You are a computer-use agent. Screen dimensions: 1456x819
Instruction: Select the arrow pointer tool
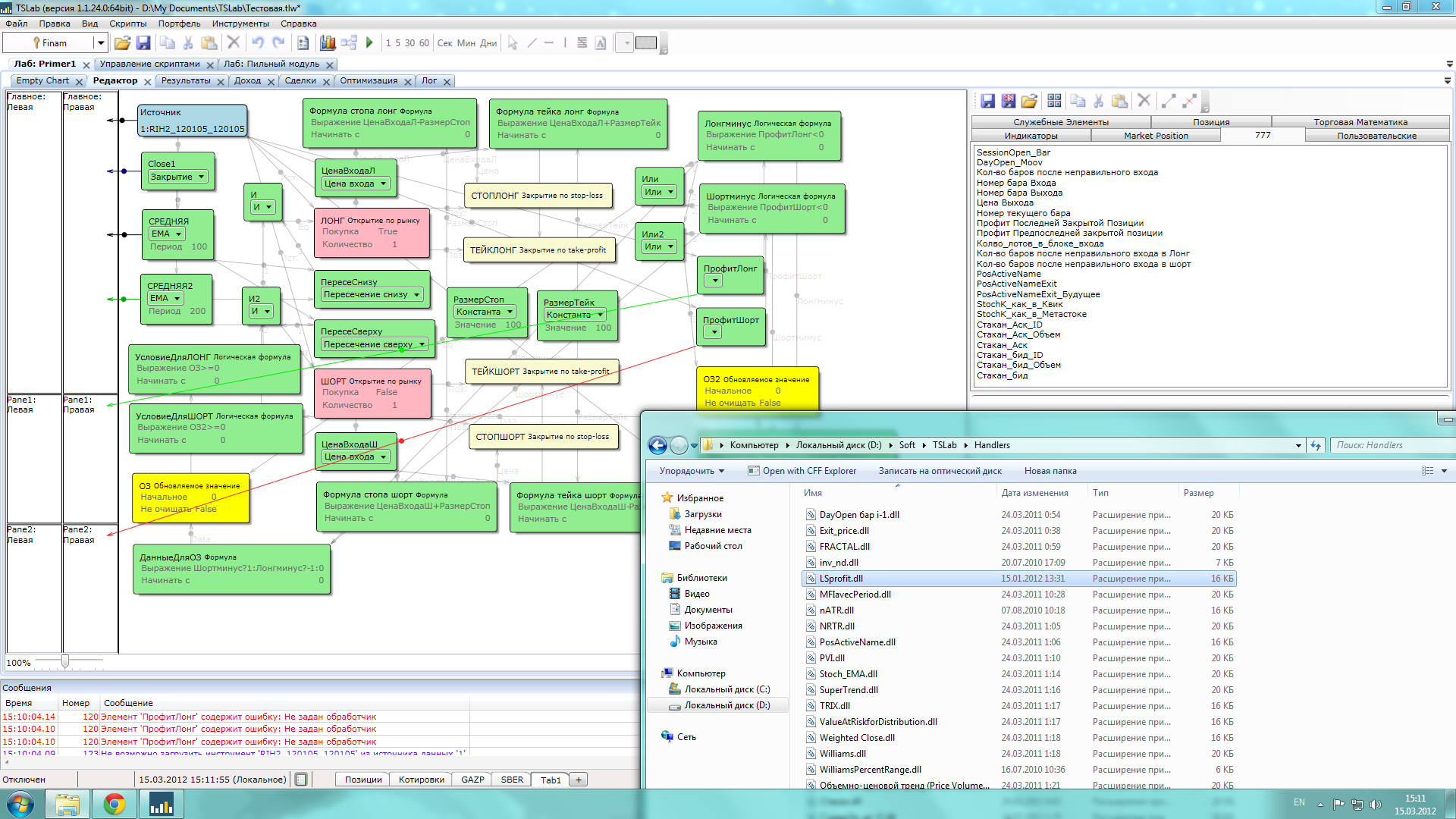[x=513, y=43]
